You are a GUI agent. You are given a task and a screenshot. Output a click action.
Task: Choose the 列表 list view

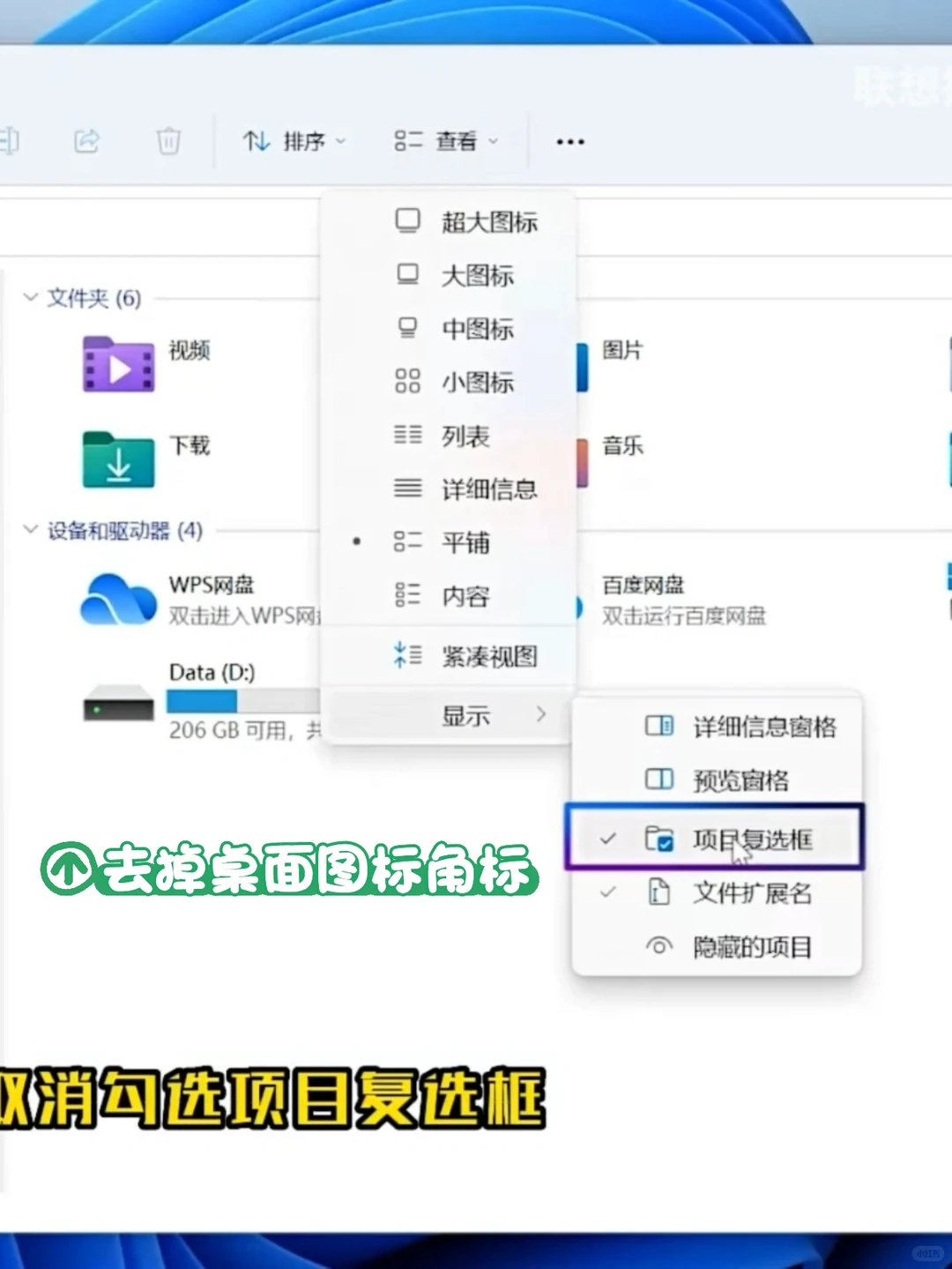click(x=465, y=436)
